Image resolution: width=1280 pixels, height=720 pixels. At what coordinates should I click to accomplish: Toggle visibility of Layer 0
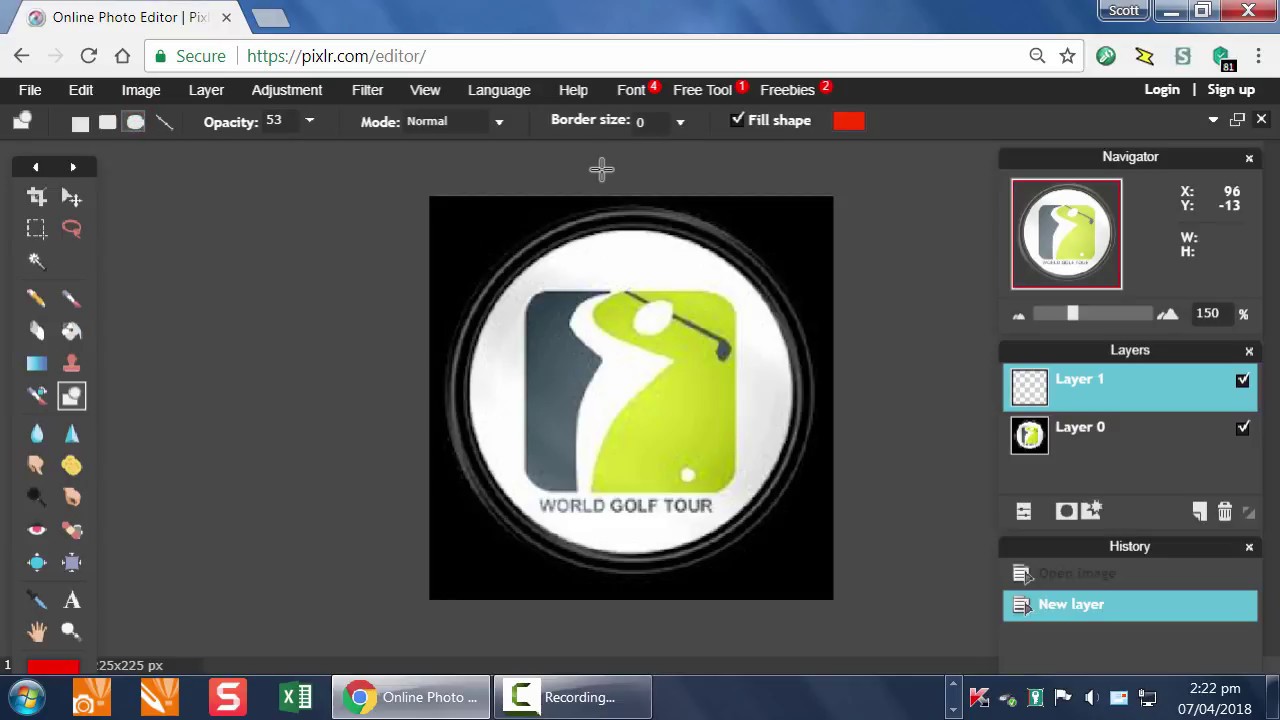click(1242, 428)
